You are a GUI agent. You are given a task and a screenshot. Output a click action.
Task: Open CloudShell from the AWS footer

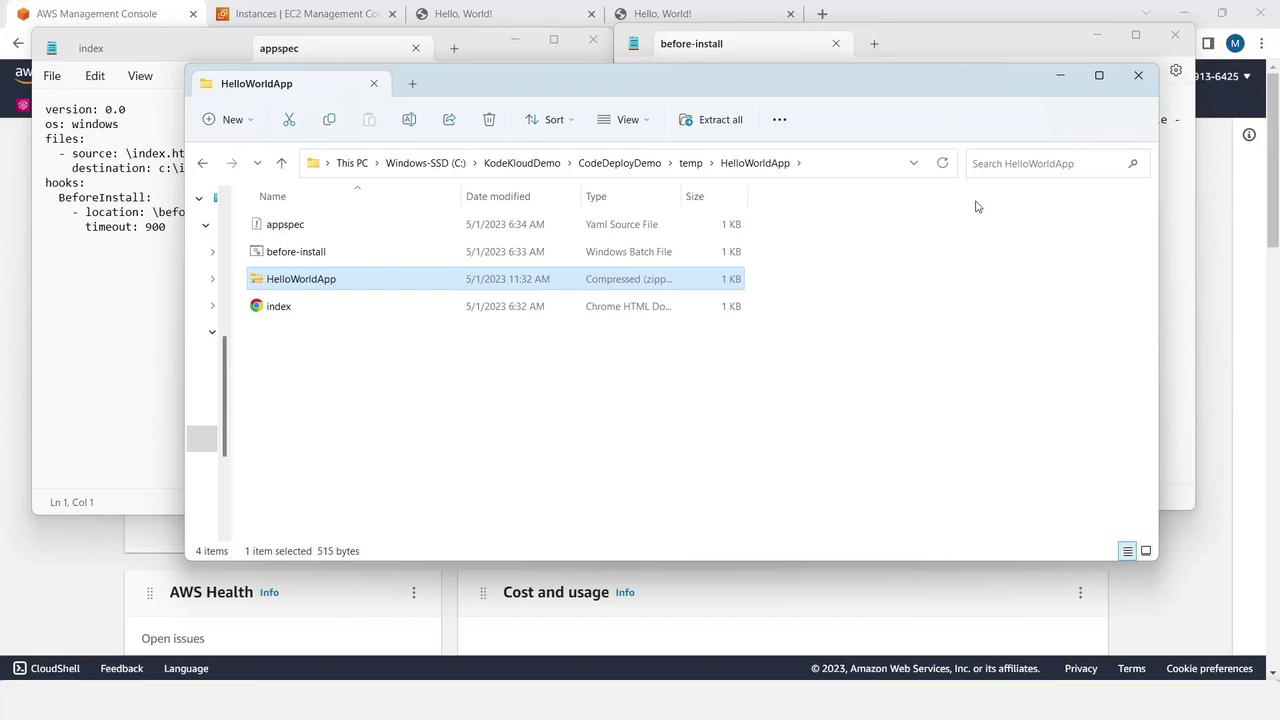[46, 668]
